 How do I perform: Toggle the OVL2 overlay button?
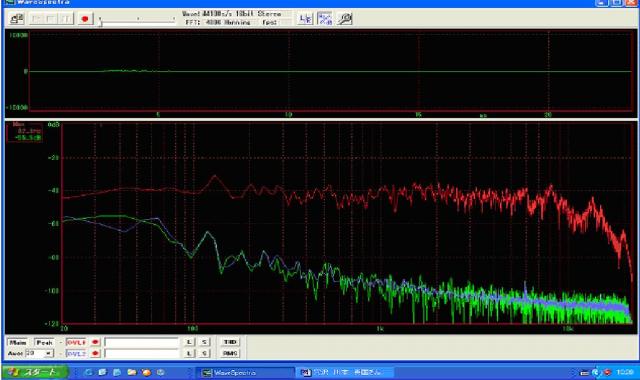pyautogui.click(x=76, y=353)
